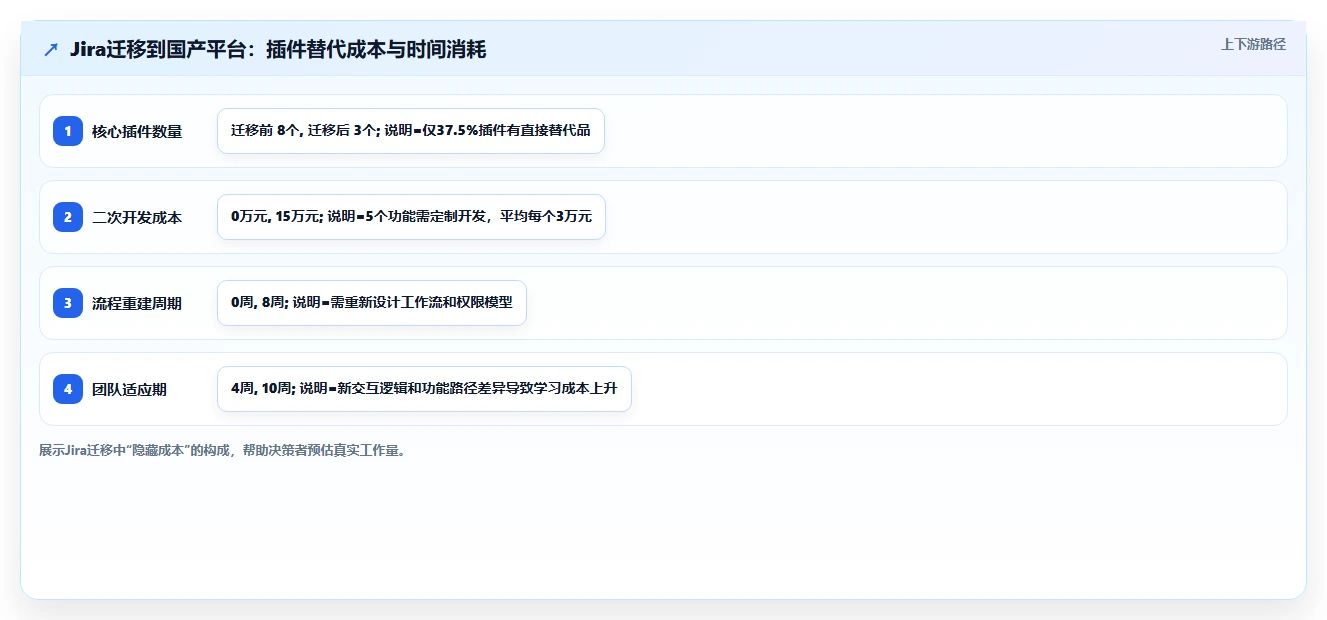Click the arrow icon beside the Jira title
This screenshot has height=620, width=1327.
[x=51, y=49]
